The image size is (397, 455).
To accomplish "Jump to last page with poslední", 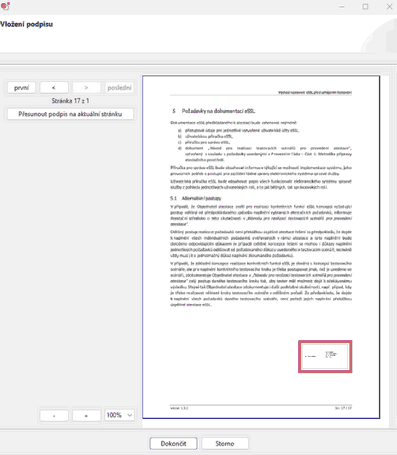I will pyautogui.click(x=119, y=88).
